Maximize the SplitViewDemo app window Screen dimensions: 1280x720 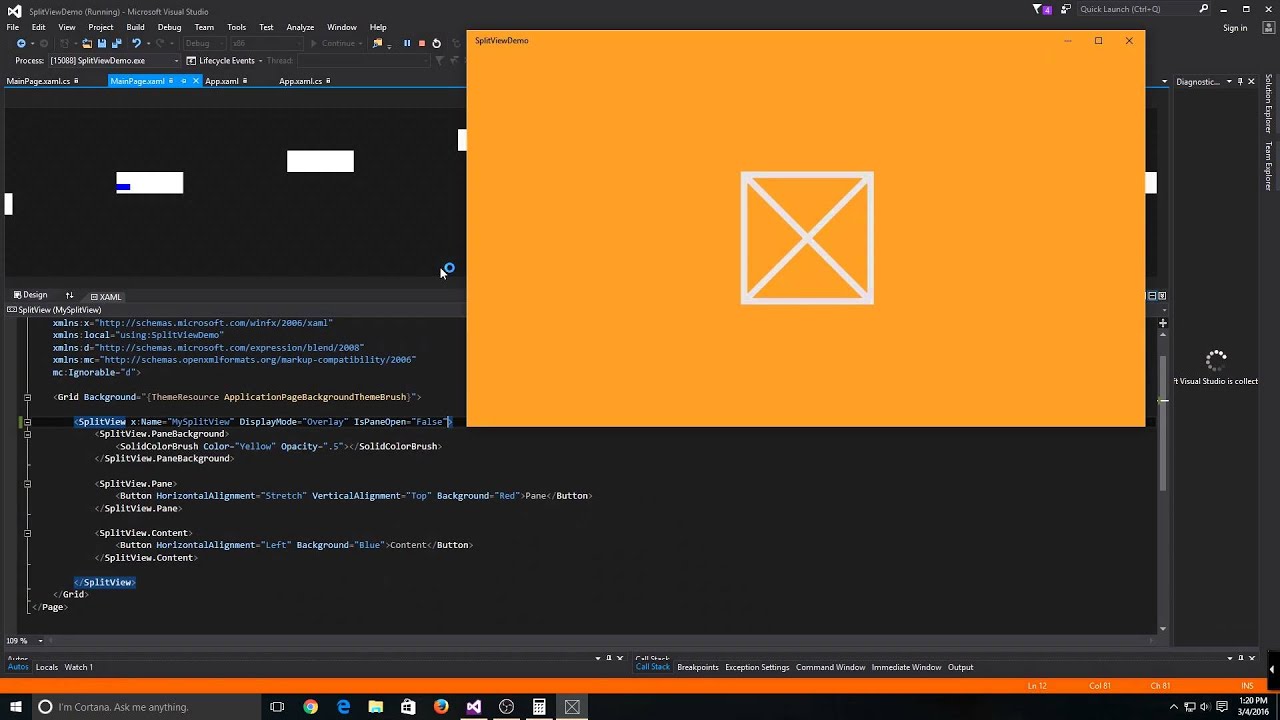(x=1098, y=41)
